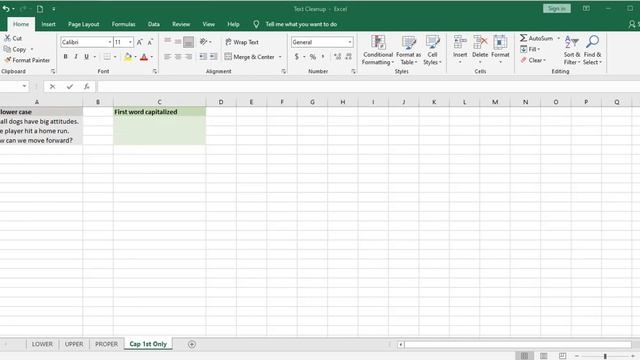Click Decrease Decimal icon

[348, 57]
